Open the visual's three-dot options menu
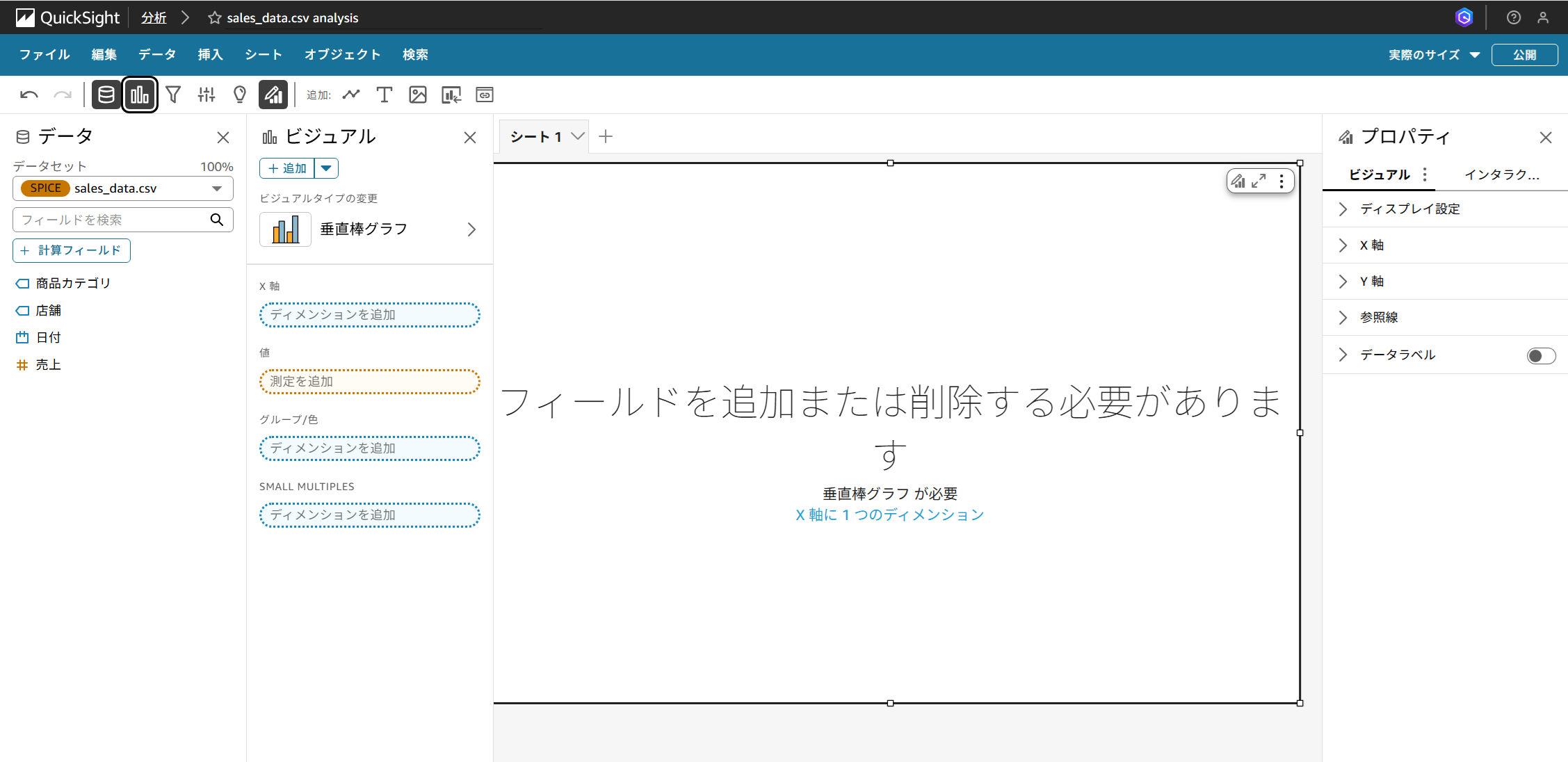Viewport: 1568px width, 762px height. pos(1282,181)
